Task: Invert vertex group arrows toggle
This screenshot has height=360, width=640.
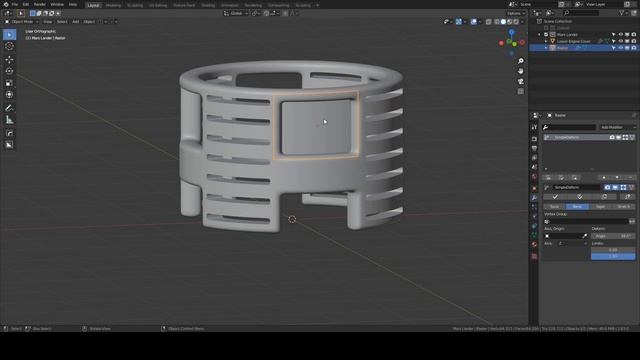Action: point(632,222)
